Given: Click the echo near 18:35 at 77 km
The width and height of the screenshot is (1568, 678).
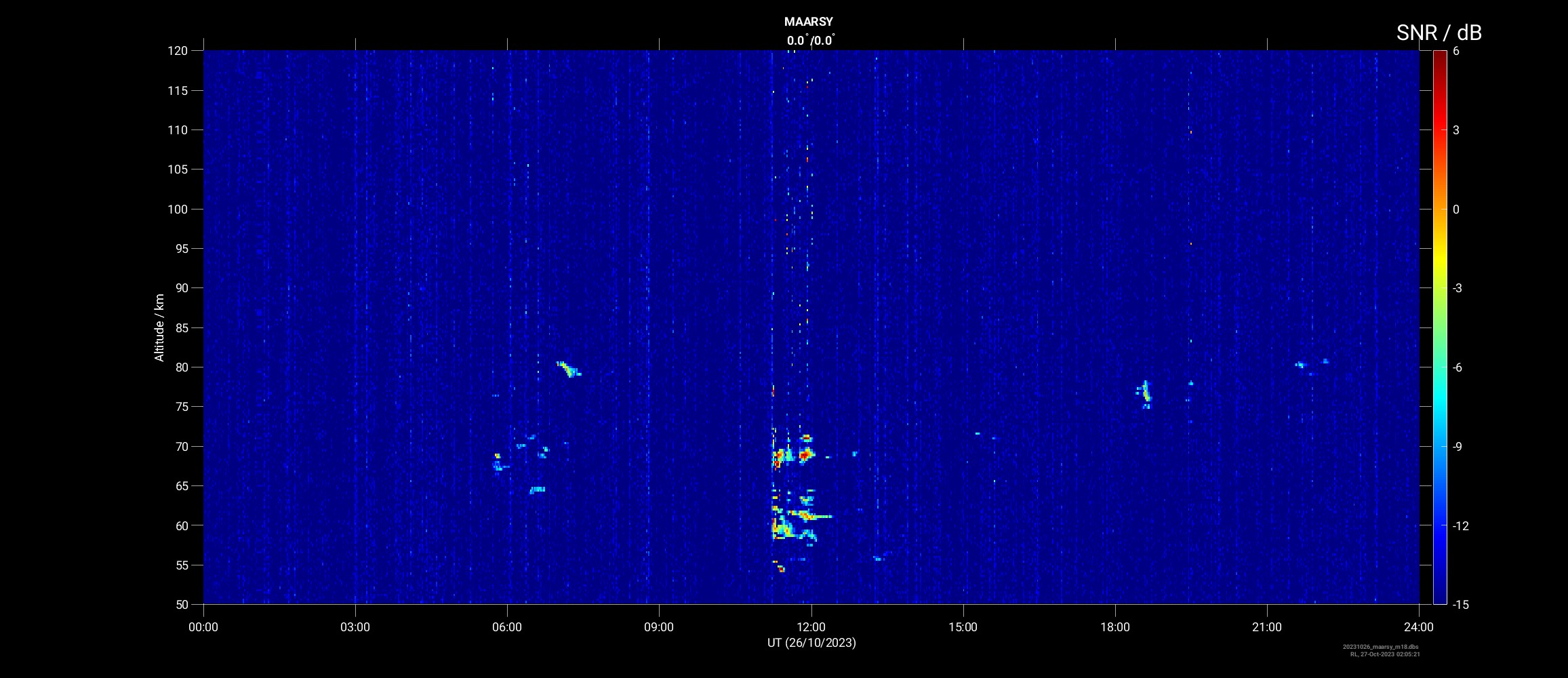Looking at the screenshot, I should click(1145, 393).
